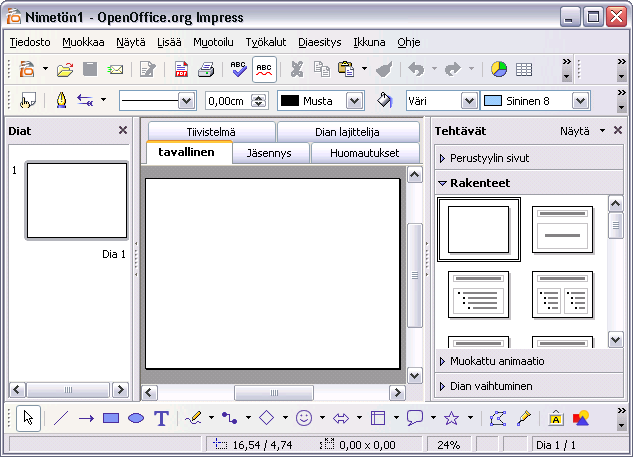
Task: Switch to the Jäsennys tab
Action: point(269,153)
